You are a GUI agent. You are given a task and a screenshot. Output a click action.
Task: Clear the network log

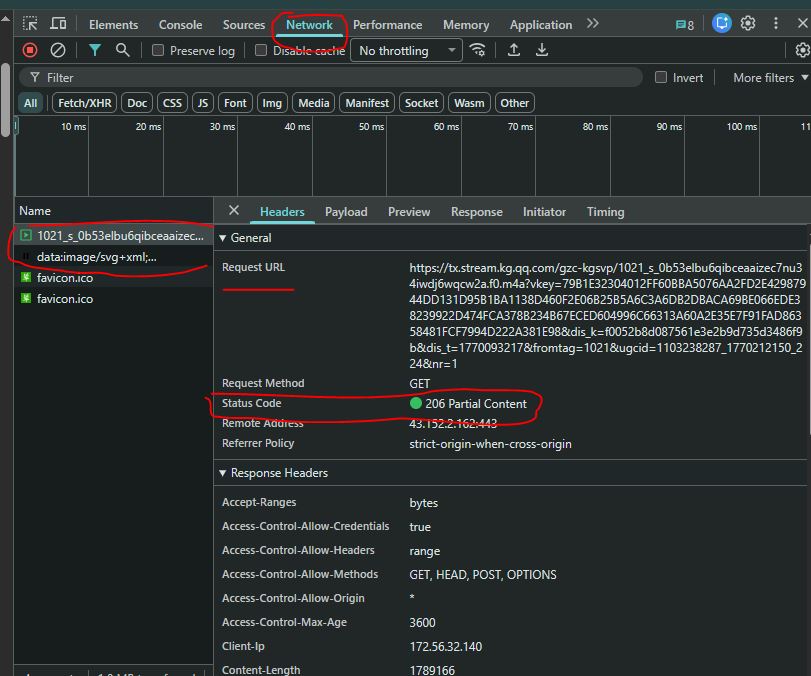(58, 50)
